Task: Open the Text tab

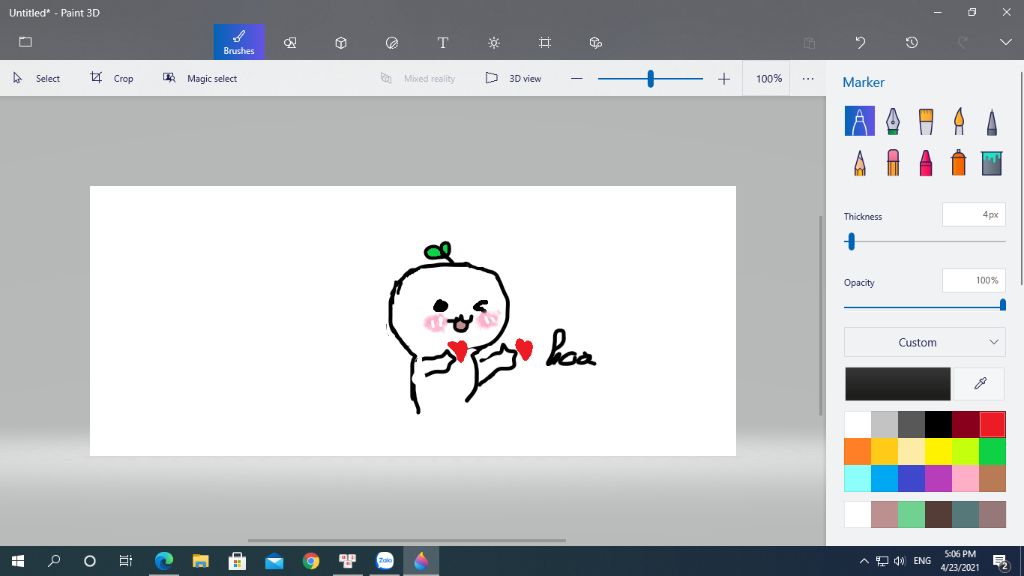Action: [x=443, y=42]
